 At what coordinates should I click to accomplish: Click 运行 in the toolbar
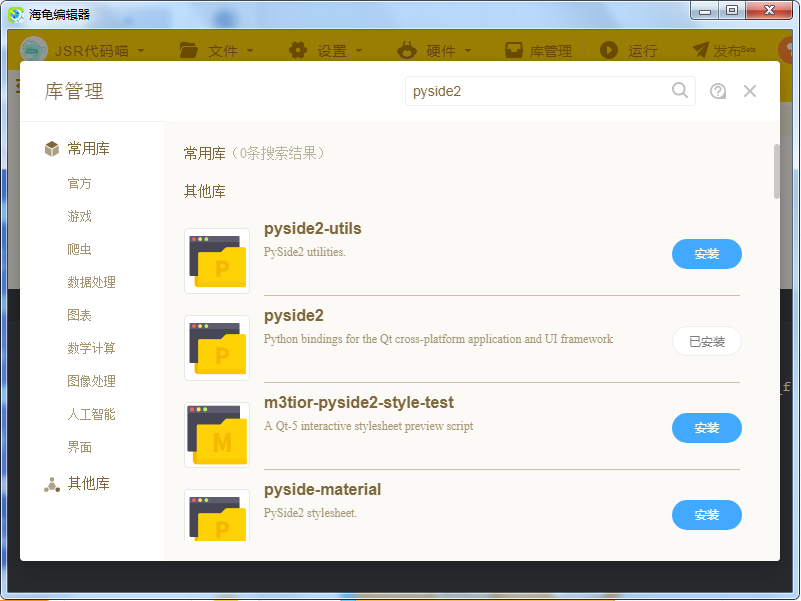pos(643,51)
